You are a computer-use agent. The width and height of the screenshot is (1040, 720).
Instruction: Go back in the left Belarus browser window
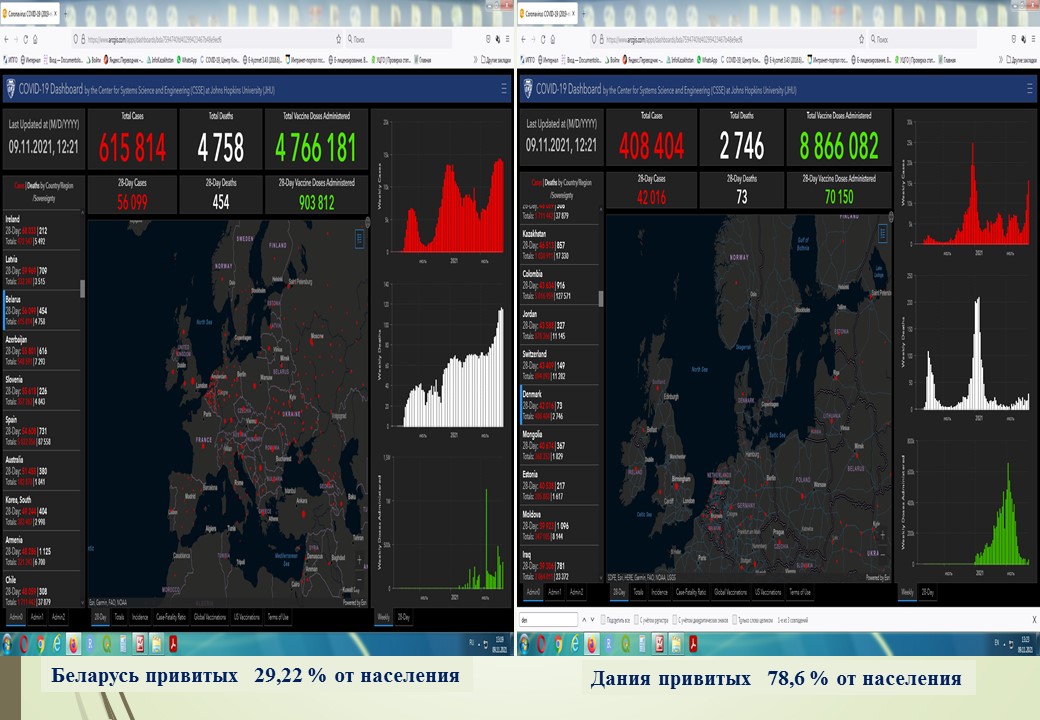[6, 39]
